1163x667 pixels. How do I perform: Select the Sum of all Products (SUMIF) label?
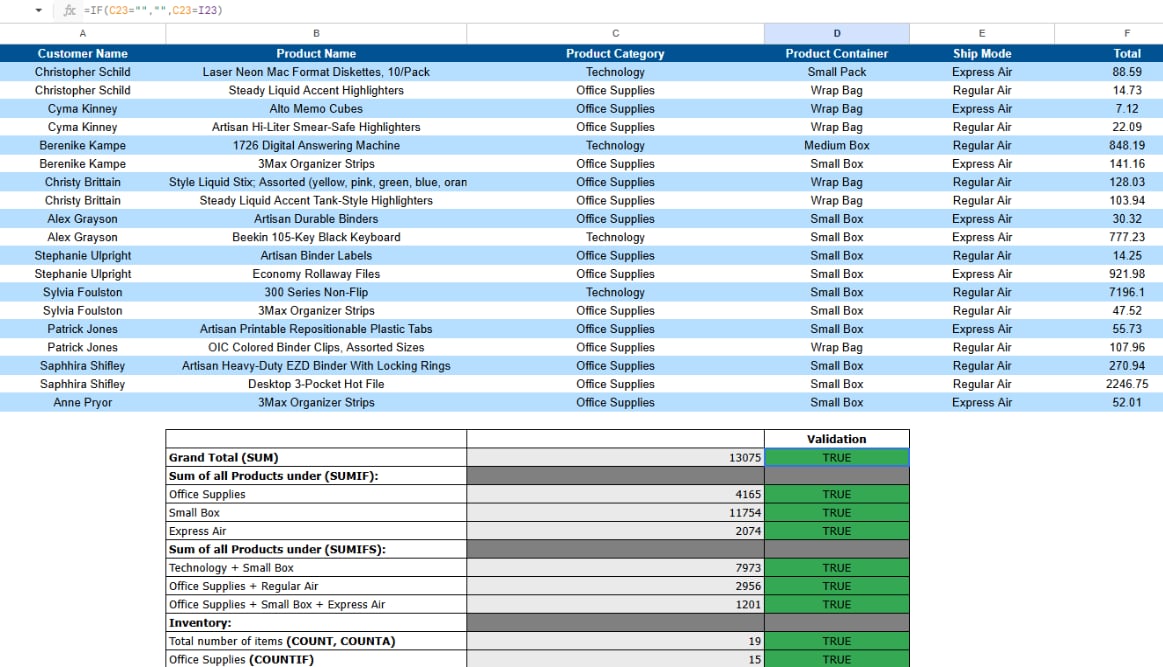coord(316,476)
